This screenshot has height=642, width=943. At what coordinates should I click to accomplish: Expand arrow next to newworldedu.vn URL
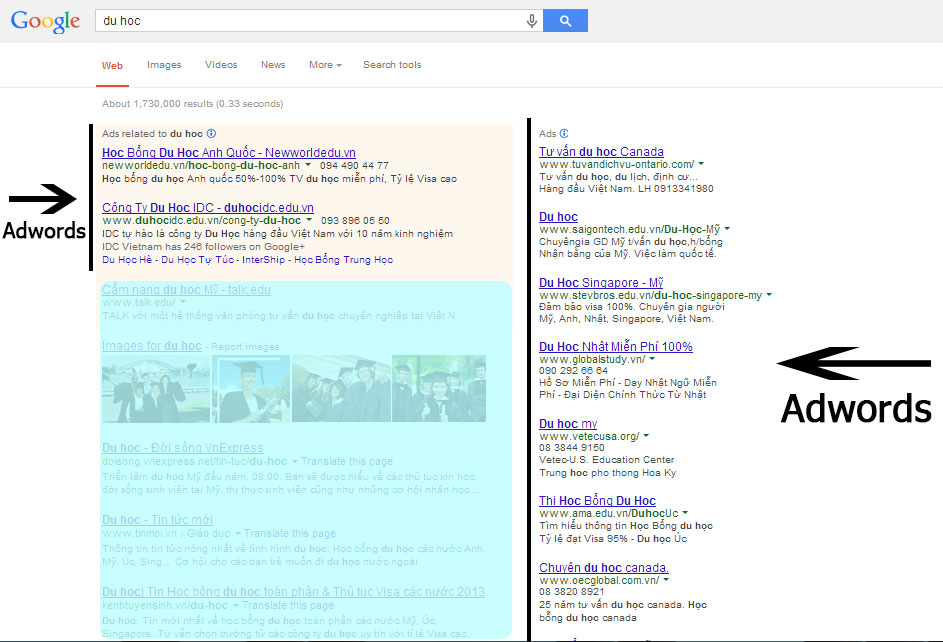pyautogui.click(x=308, y=164)
